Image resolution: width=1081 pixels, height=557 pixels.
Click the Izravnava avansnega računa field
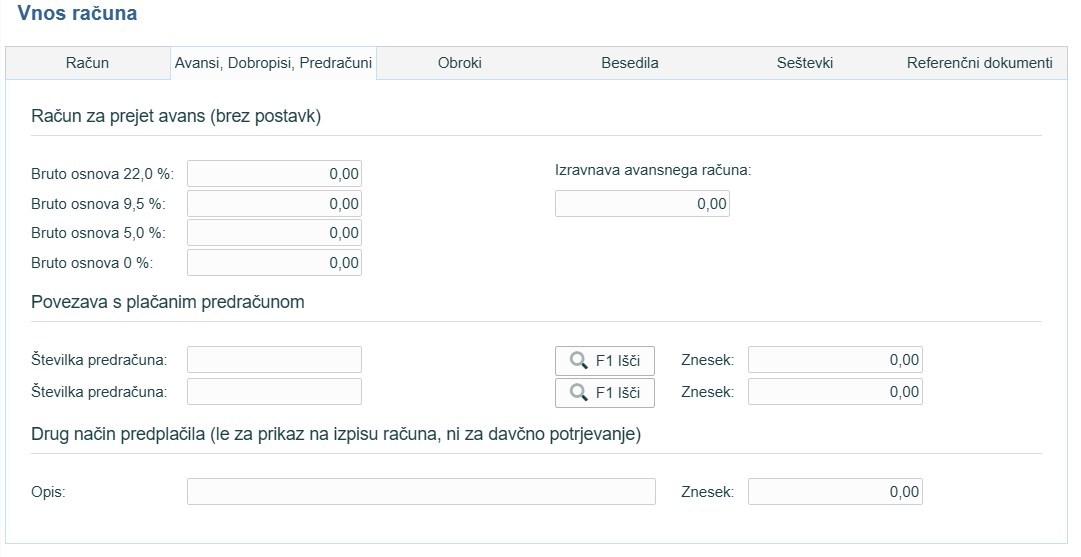pos(642,204)
